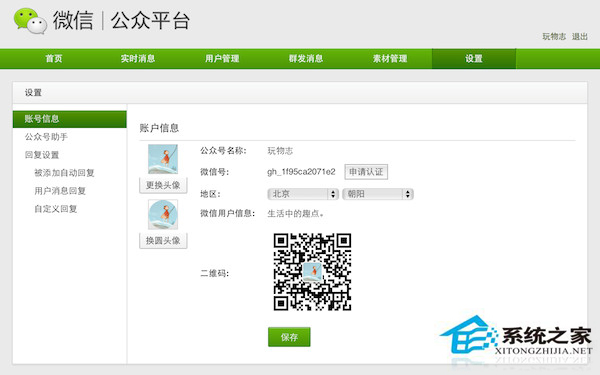600x375 pixels.
Task: Click the 生活中的趣点。 description text
Action: [x=295, y=214]
